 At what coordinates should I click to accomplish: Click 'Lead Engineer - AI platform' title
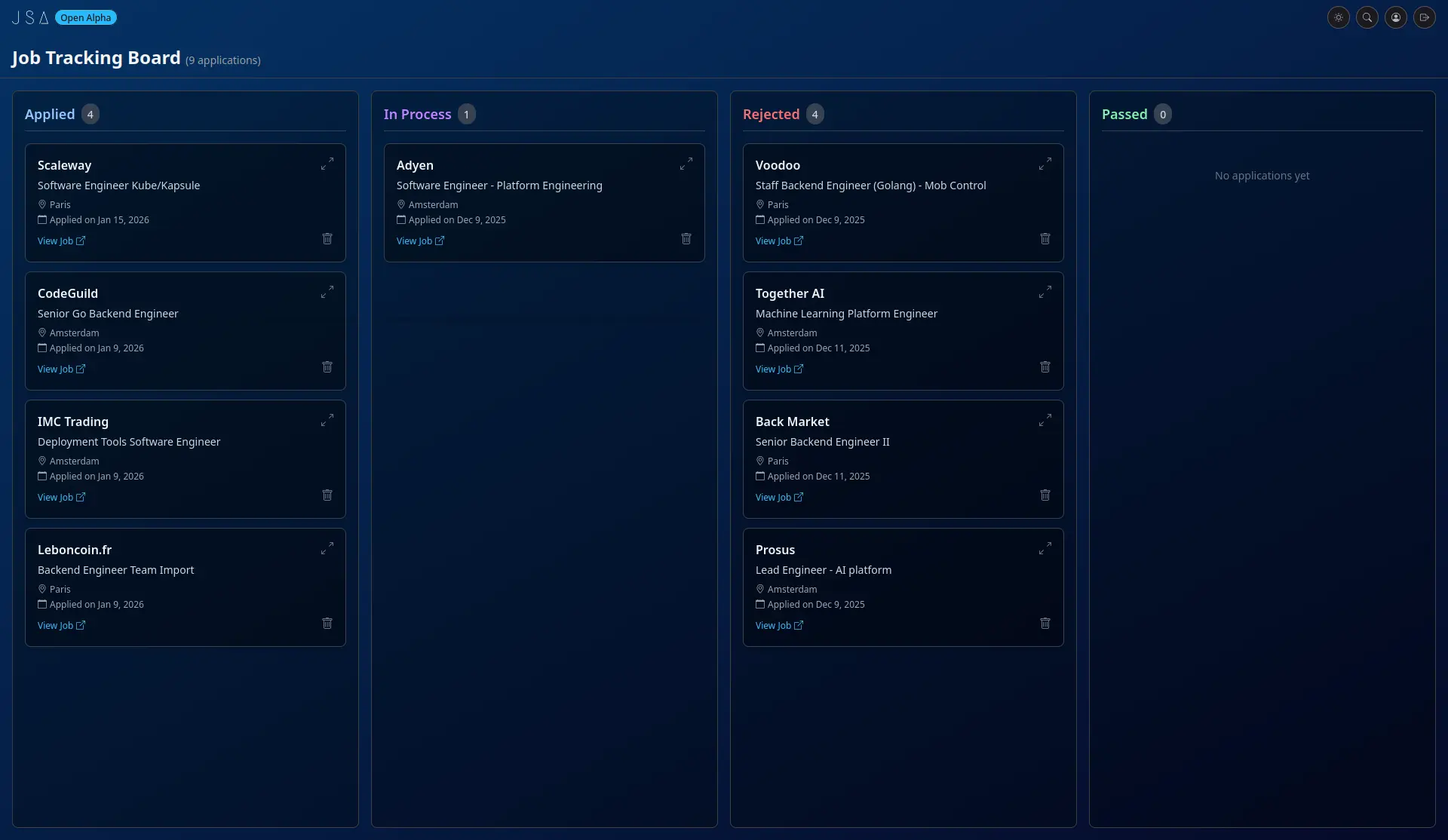pyautogui.click(x=824, y=570)
